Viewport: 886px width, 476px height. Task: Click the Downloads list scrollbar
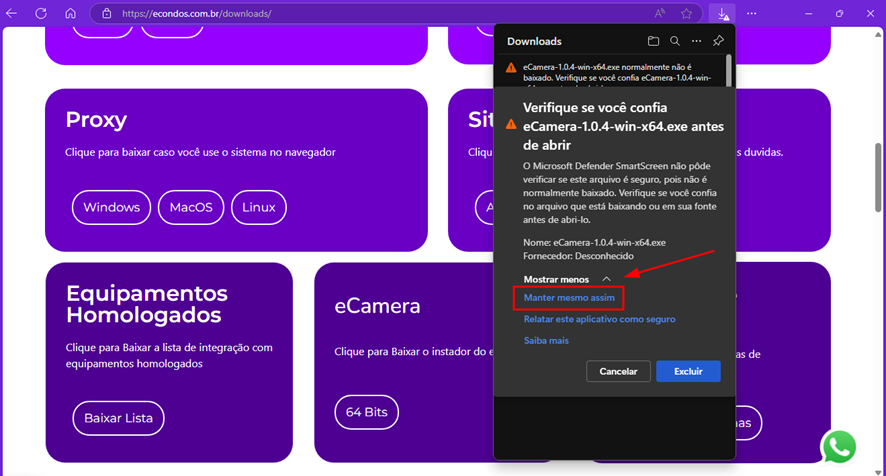pos(729,71)
